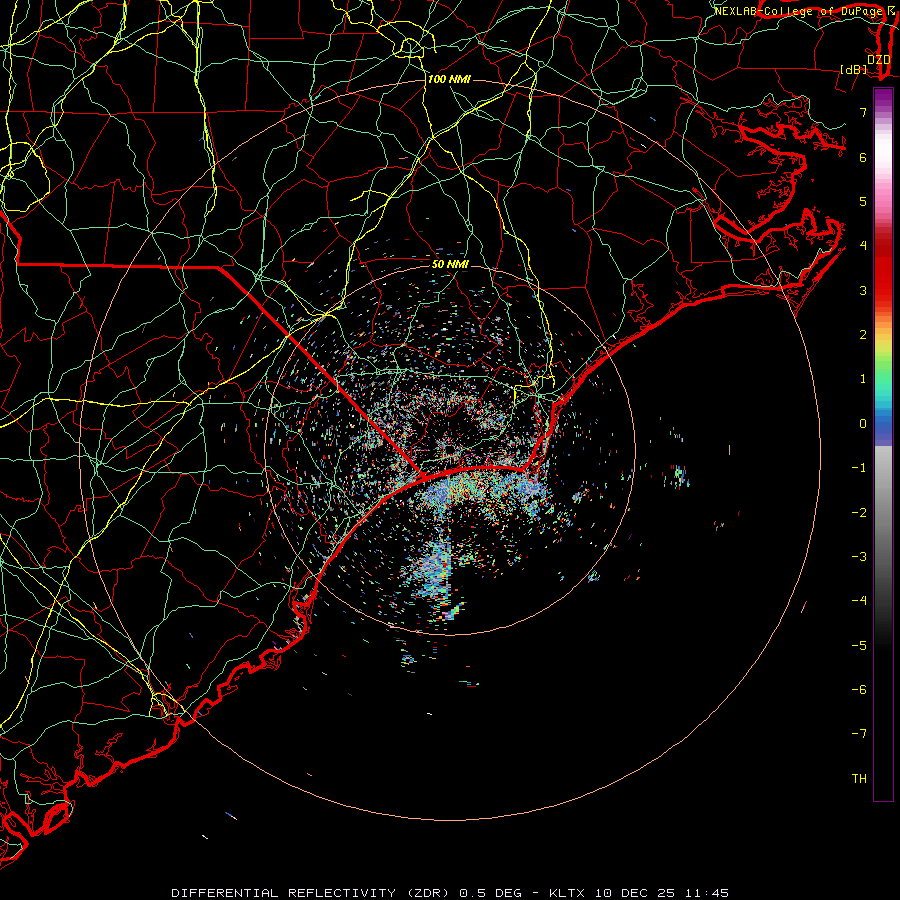Select the DZD legend title
900x900 pixels.
click(x=878, y=60)
